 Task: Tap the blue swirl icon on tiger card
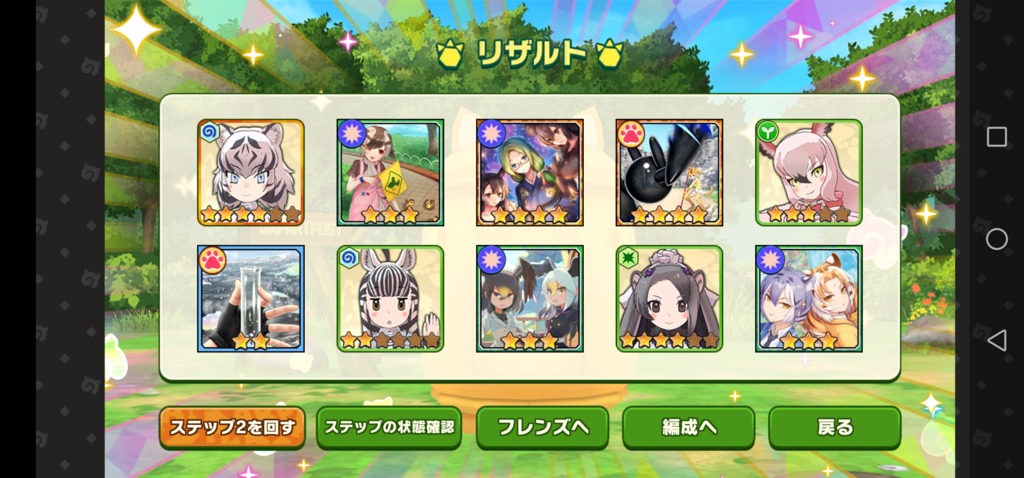[209, 131]
